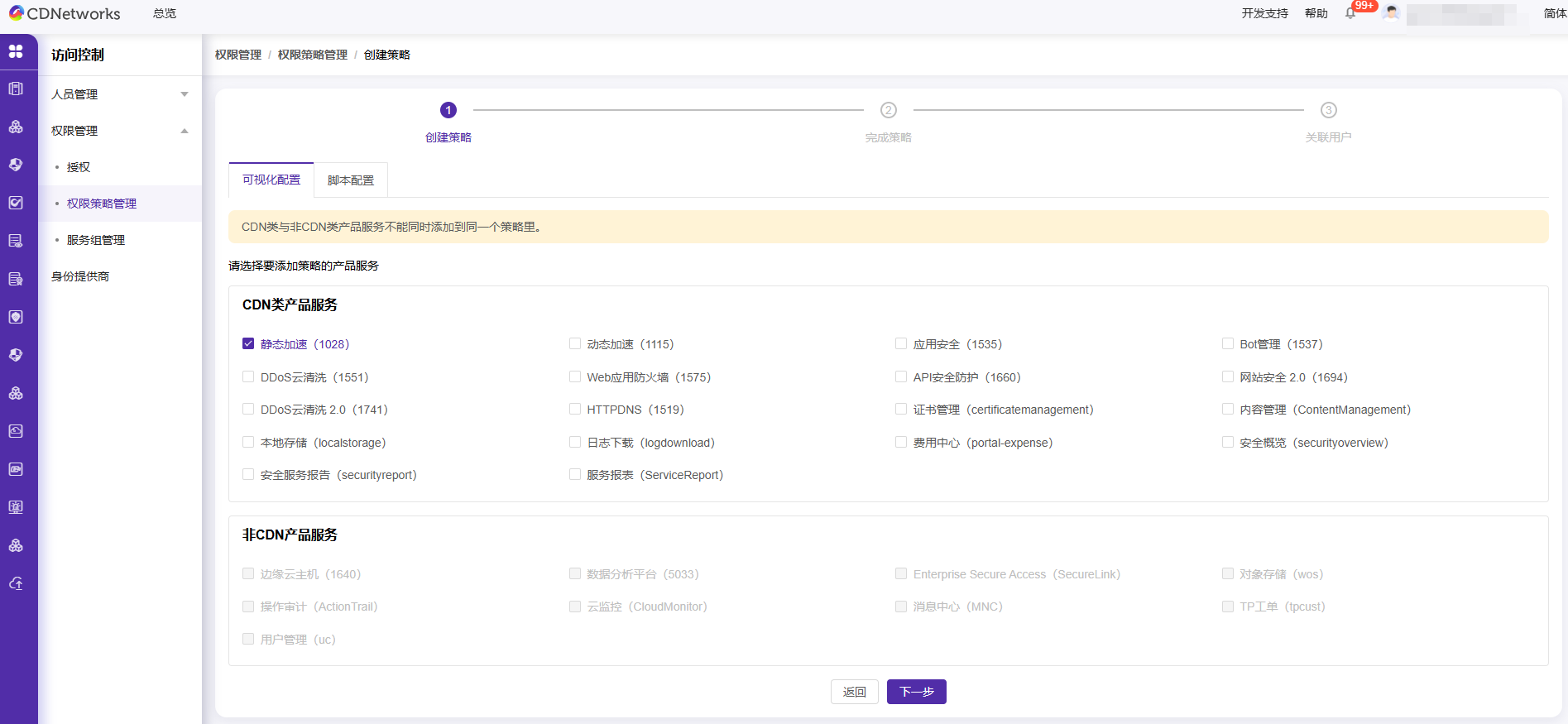Screen dimensions: 1568x724
Task: Uncheck 静态加速 (1028) checkbox
Action: (248, 343)
